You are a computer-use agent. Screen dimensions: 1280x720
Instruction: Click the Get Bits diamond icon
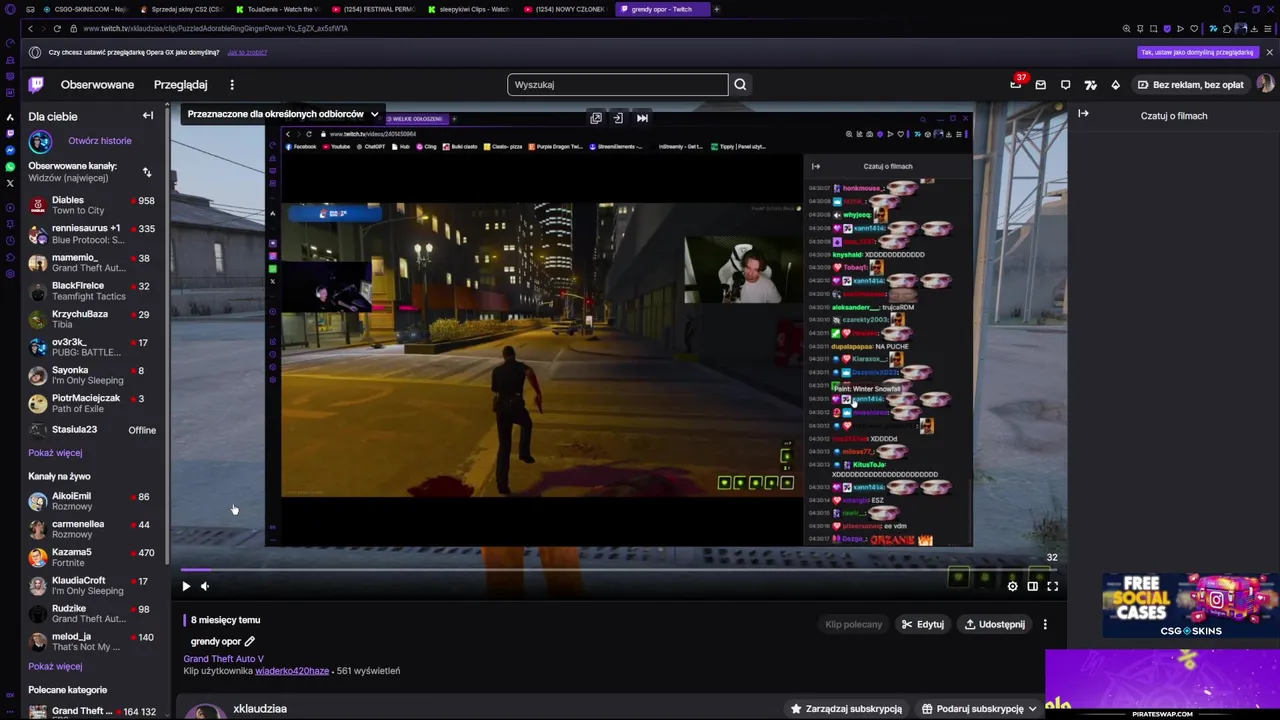click(x=1116, y=85)
